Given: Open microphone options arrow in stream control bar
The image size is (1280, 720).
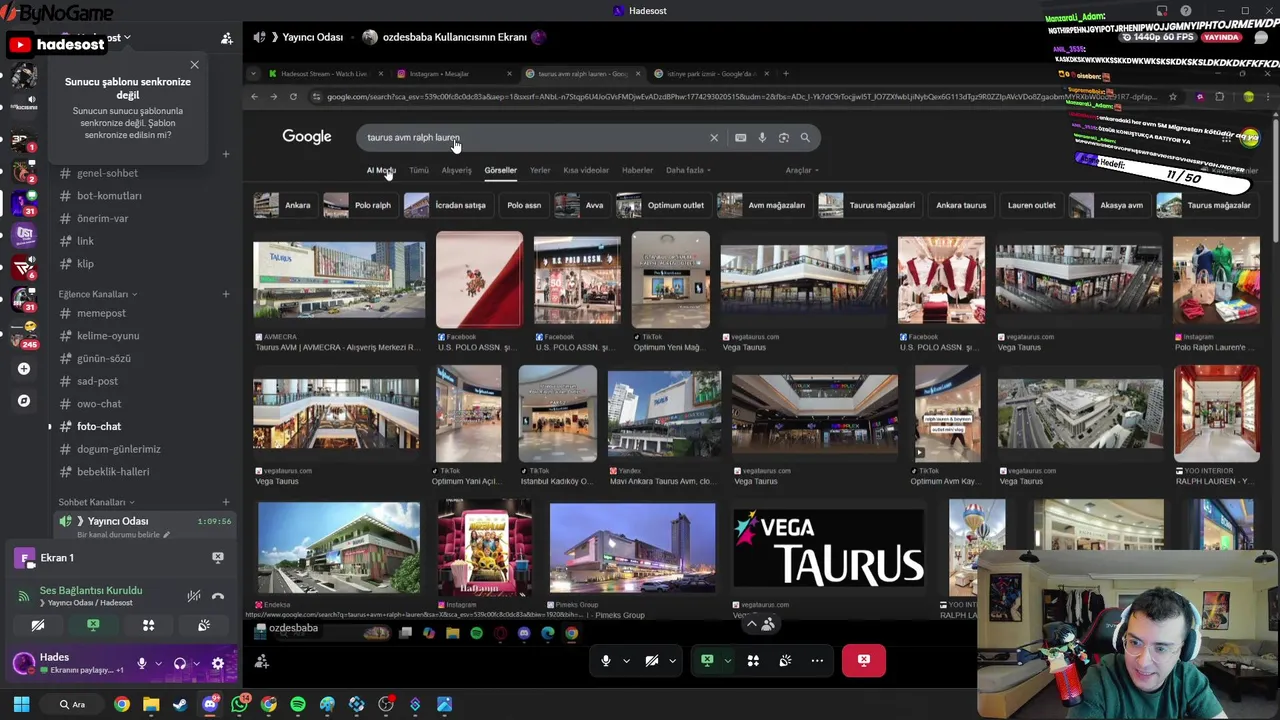Looking at the screenshot, I should pyautogui.click(x=626, y=660).
